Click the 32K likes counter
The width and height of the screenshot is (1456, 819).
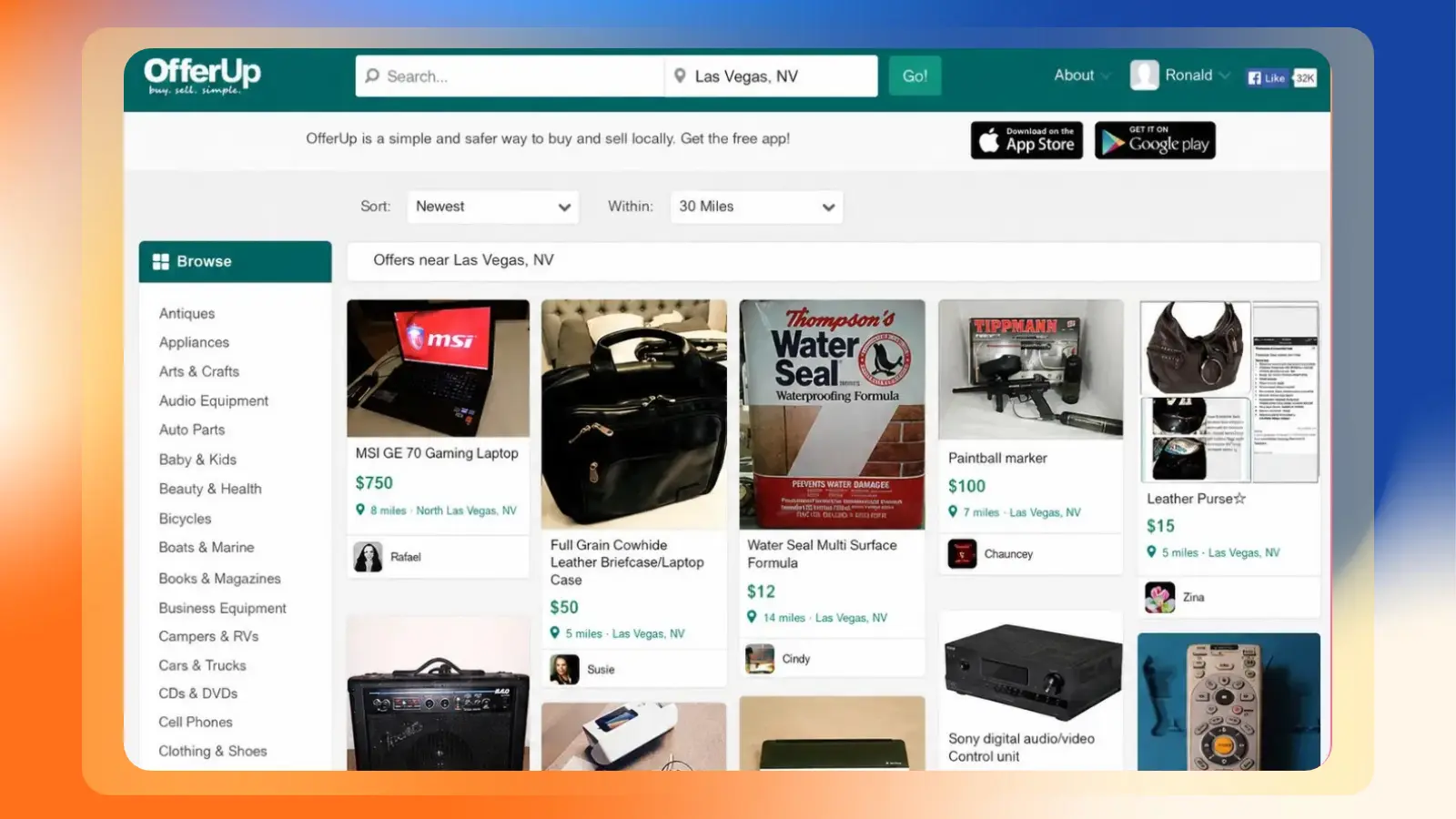coord(1305,78)
